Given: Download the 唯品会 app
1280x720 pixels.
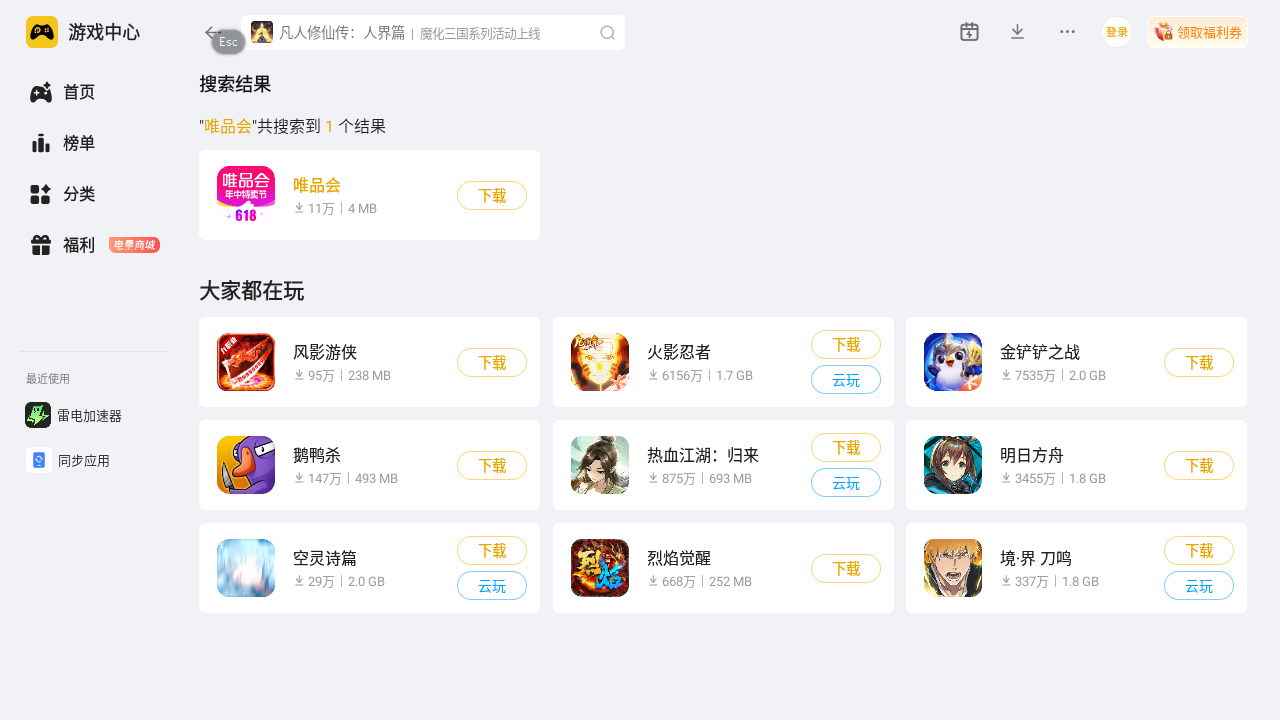Looking at the screenshot, I should pos(492,195).
